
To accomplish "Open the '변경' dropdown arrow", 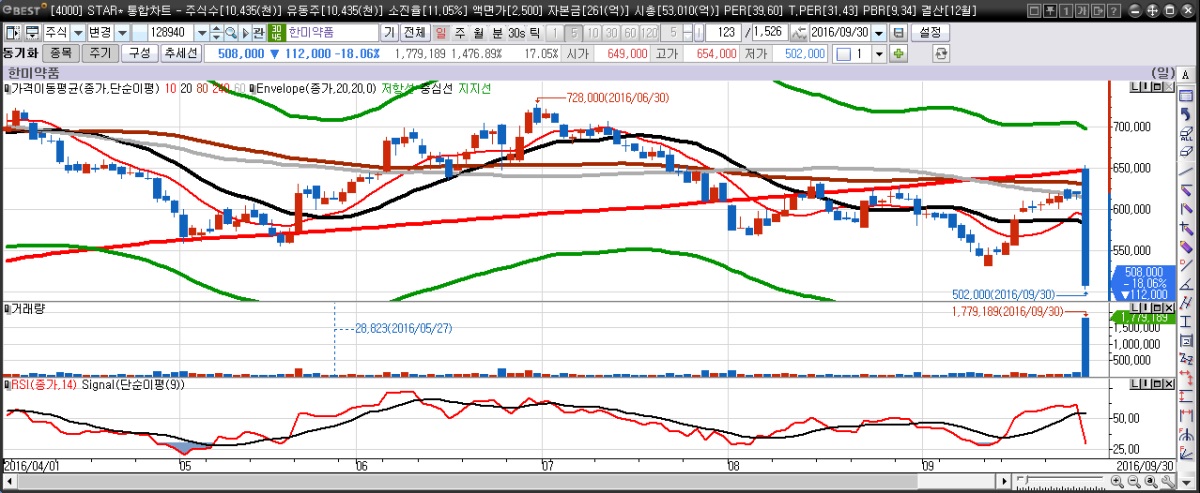I will (122, 32).
